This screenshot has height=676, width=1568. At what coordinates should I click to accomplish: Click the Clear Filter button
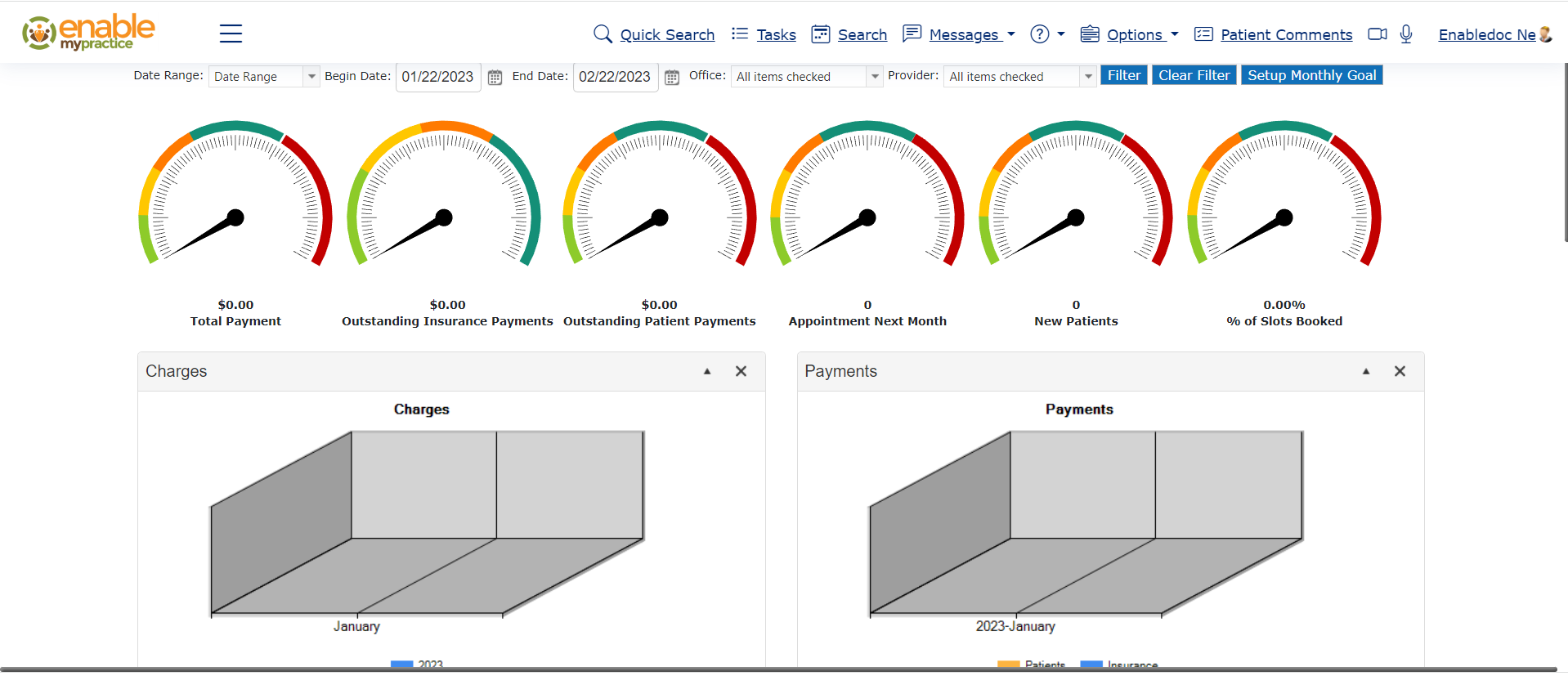click(x=1194, y=75)
